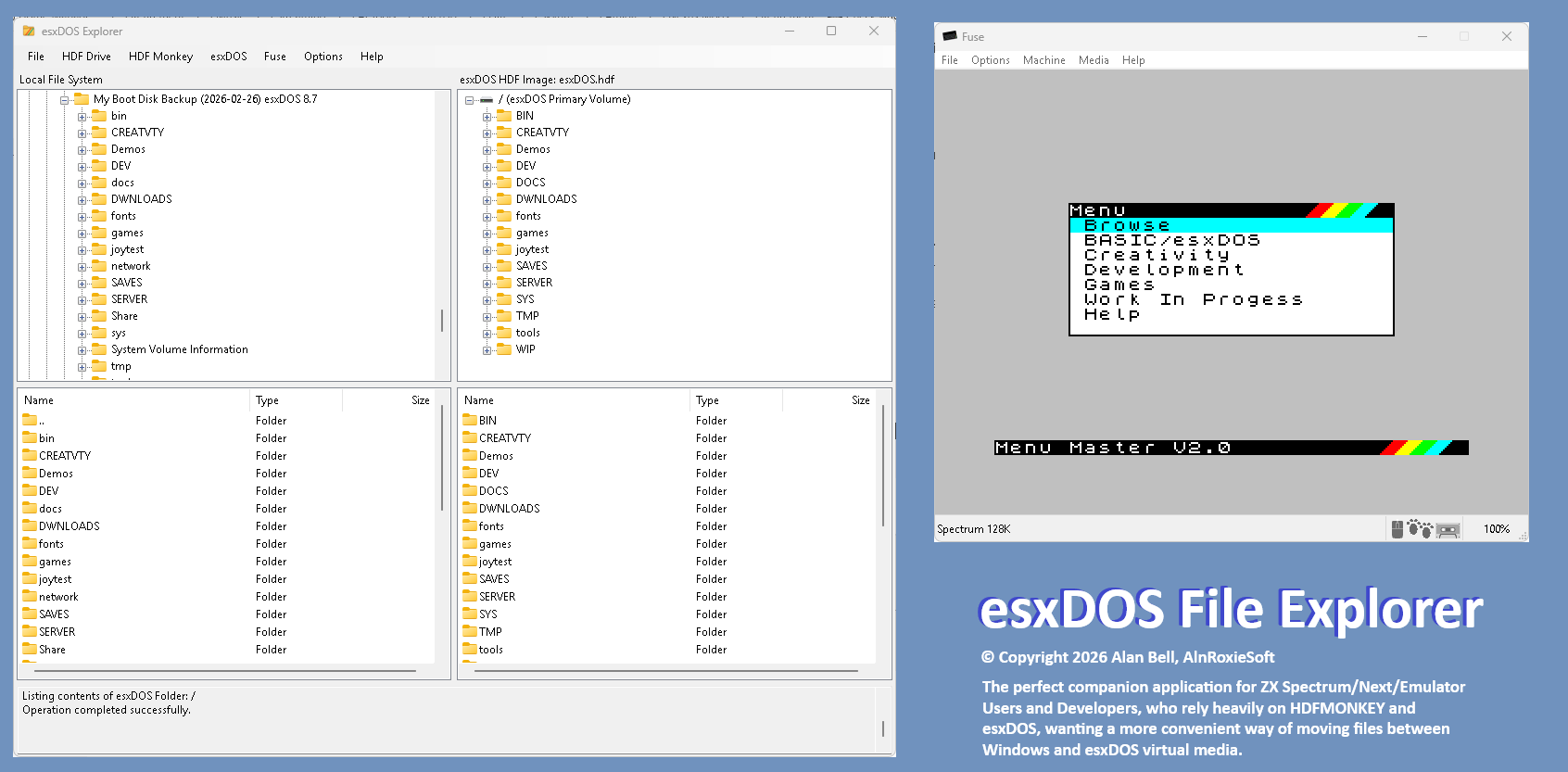Open the esxDOS menu in the menu bar
Image resolution: width=1568 pixels, height=772 pixels.
pyautogui.click(x=228, y=57)
